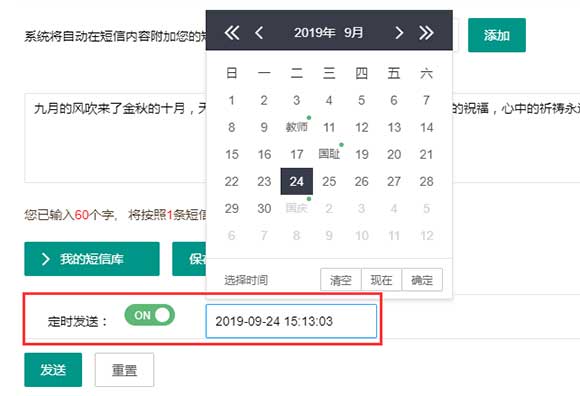Image resolution: width=580 pixels, height=396 pixels.
Task: Click the green 发送 send button
Action: 53,370
